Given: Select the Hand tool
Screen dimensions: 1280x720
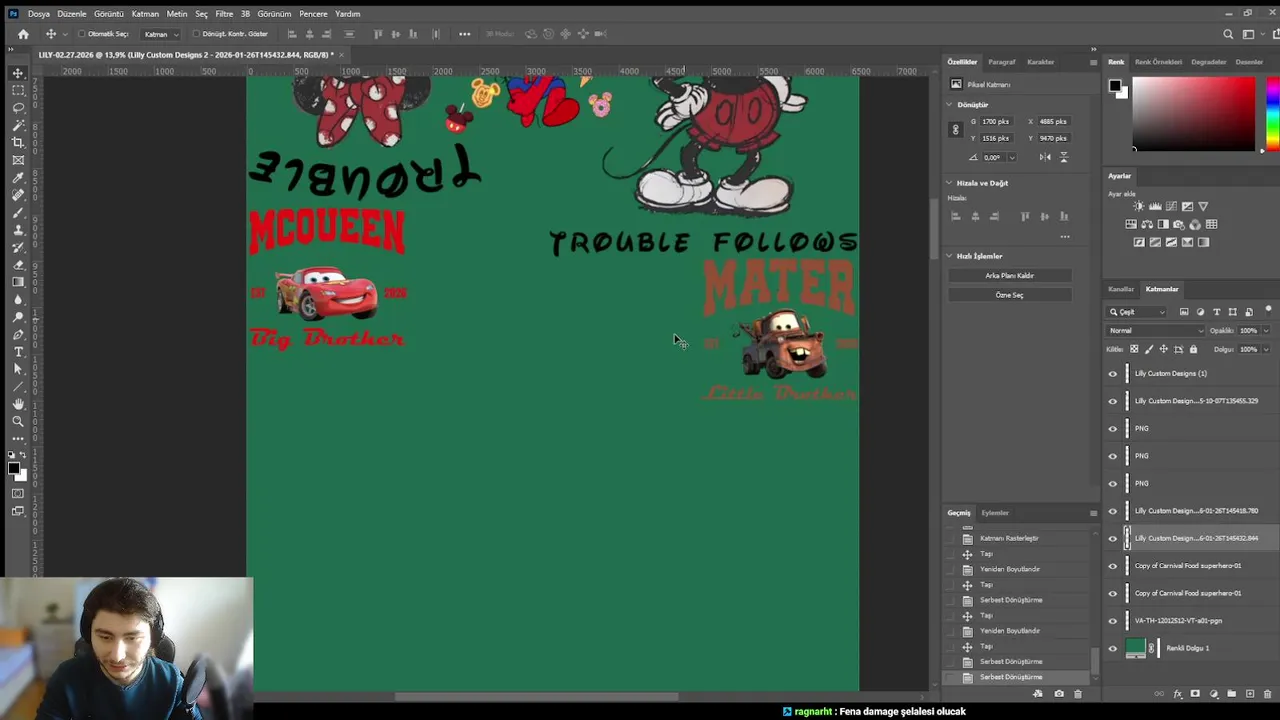Looking at the screenshot, I should 18,404.
